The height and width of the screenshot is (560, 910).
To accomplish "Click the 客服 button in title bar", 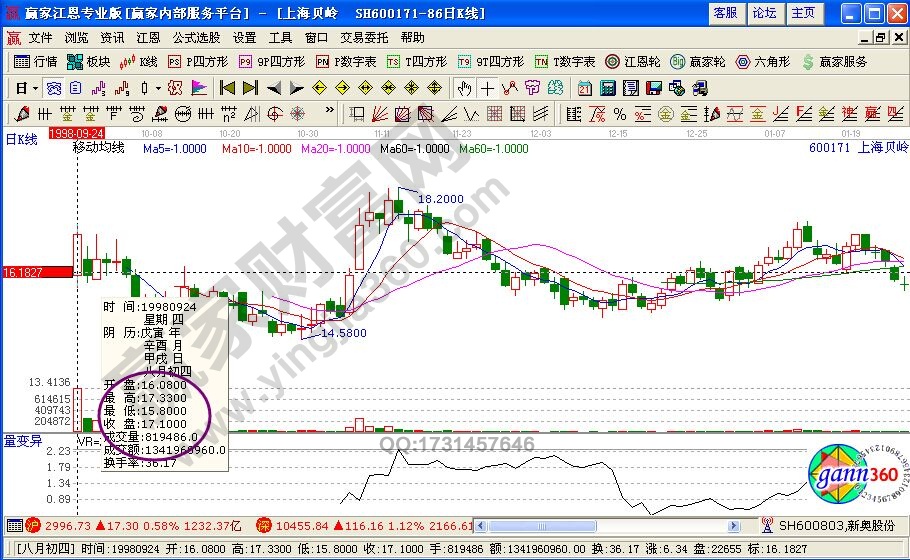I will click(726, 13).
